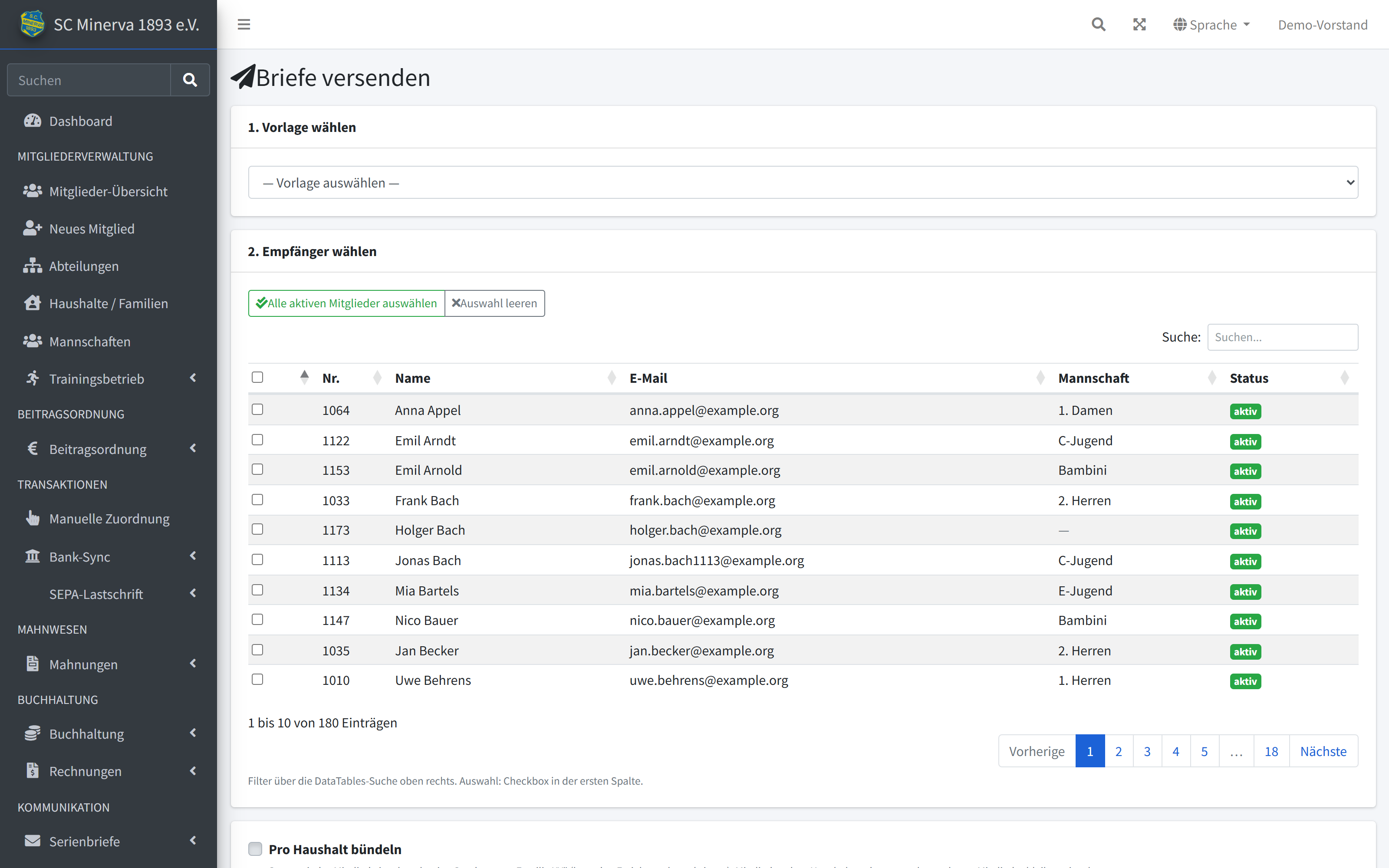
Task: Open Dashboard in the sidebar
Action: point(109,121)
